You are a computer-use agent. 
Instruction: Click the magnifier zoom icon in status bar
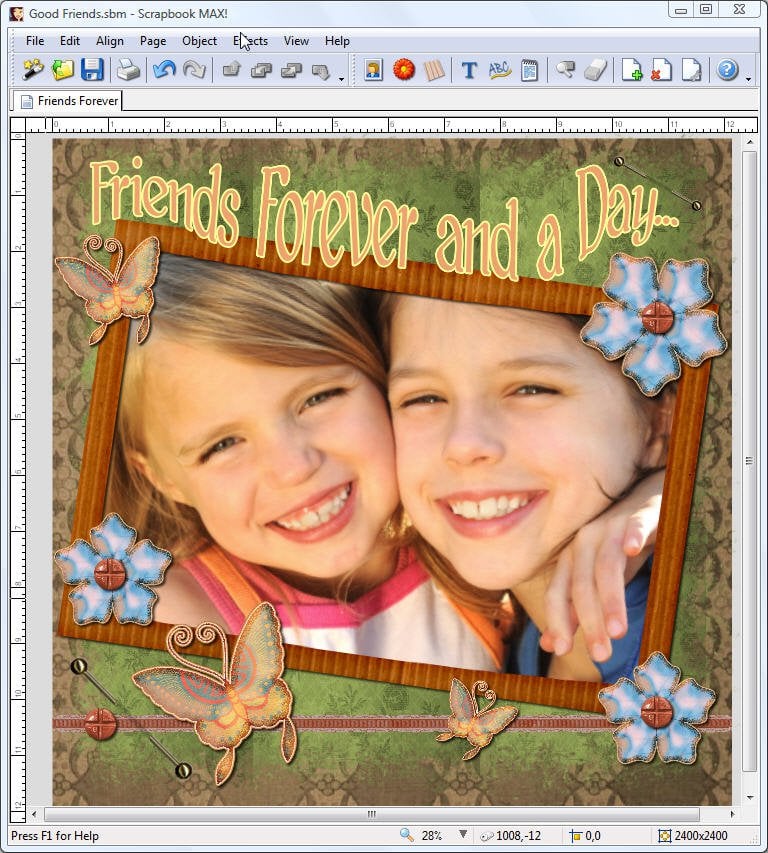[406, 835]
